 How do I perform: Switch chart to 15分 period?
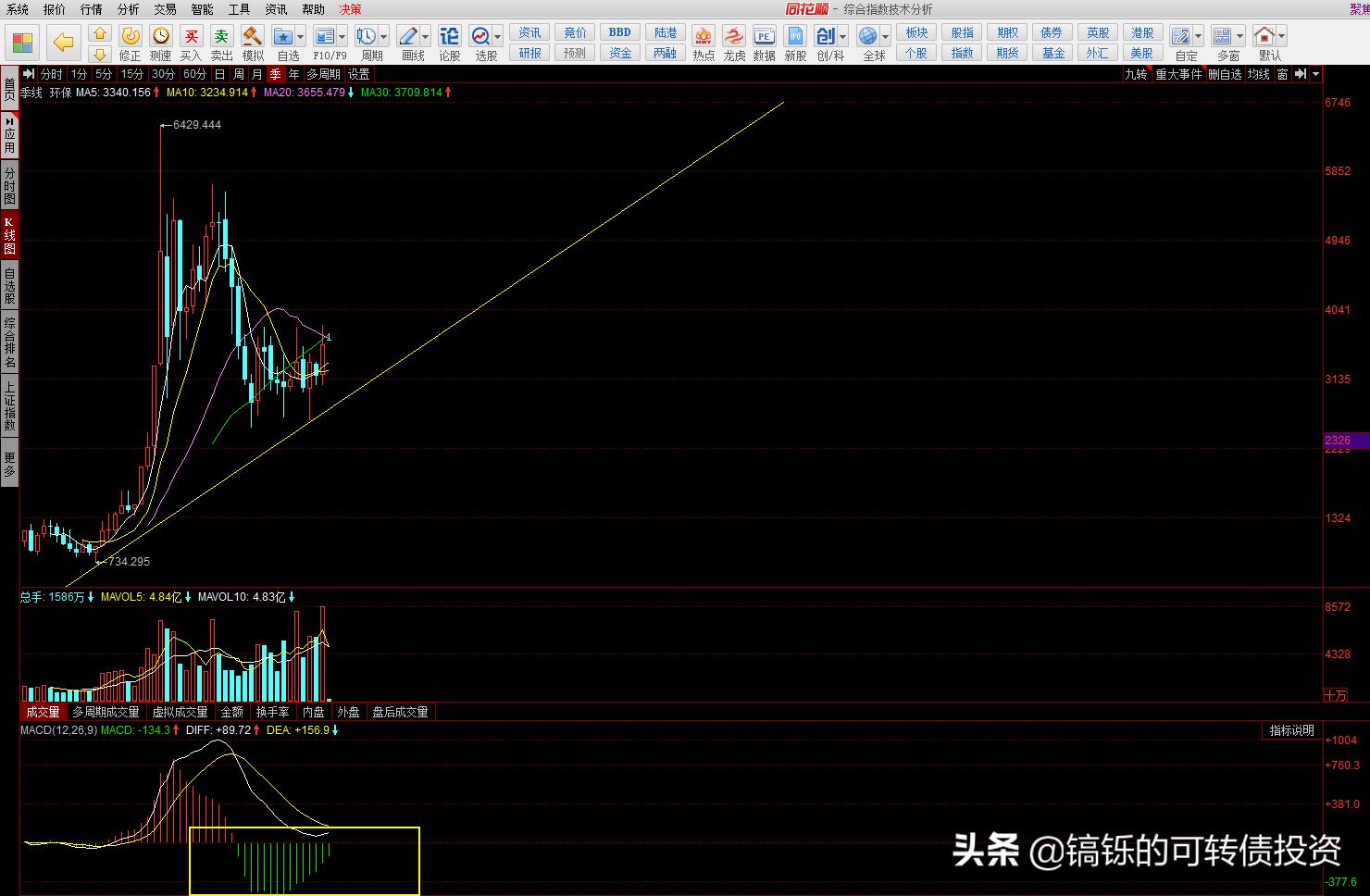(x=132, y=74)
